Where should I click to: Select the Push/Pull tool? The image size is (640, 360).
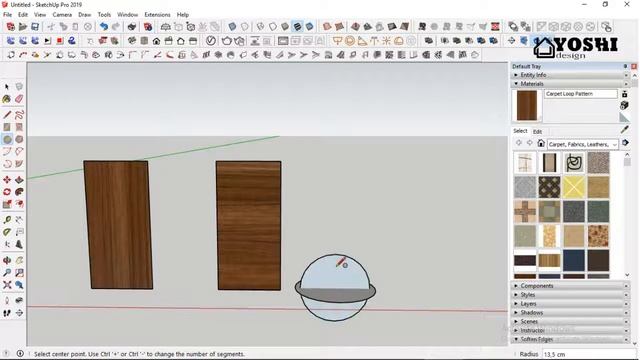(19, 180)
